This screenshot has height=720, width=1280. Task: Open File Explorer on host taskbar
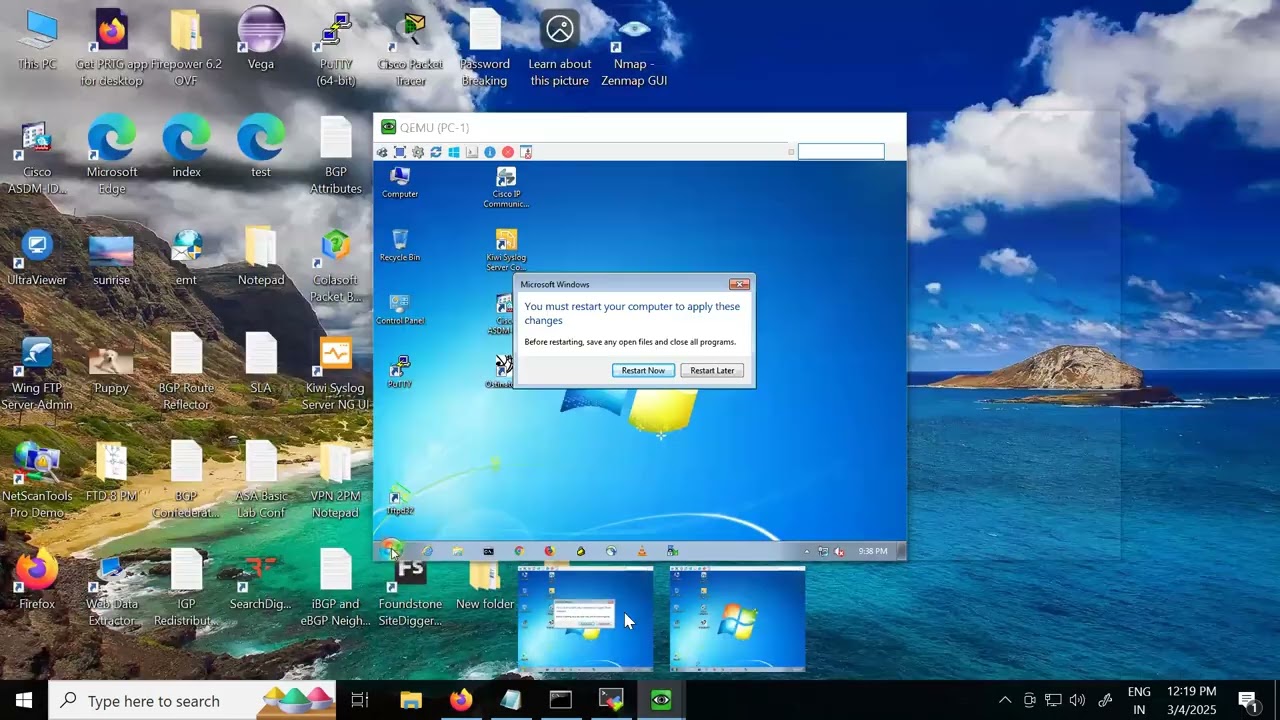(x=411, y=700)
